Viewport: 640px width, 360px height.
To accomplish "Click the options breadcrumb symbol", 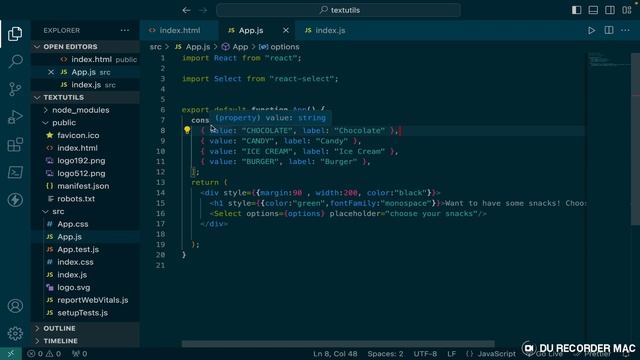I will click(279, 47).
